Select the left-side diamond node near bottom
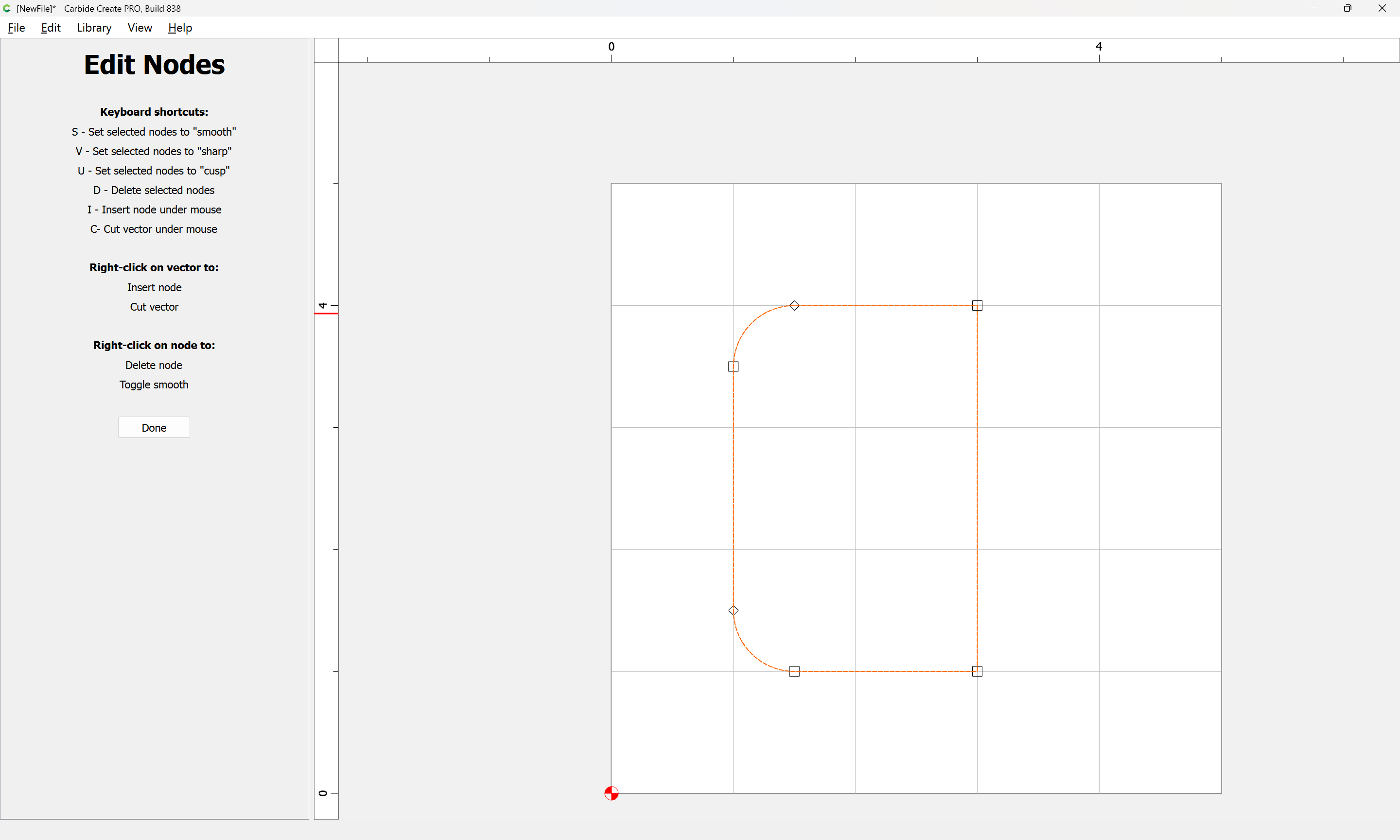 (x=733, y=610)
